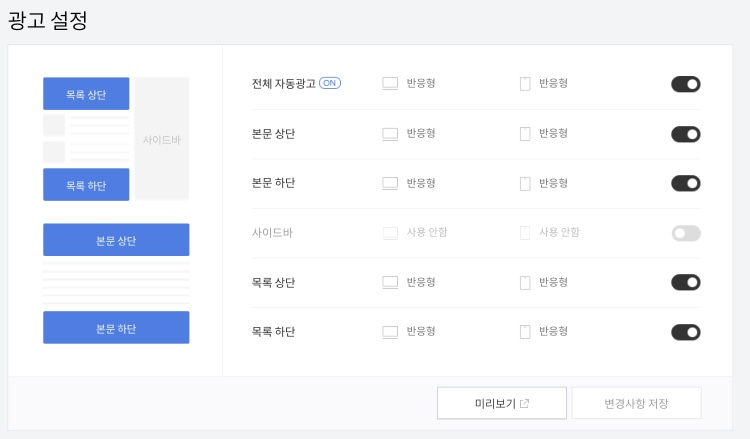Viewport: 750px width, 439px height.
Task: Click the 사이드바 area in layout preview
Action: (162, 139)
